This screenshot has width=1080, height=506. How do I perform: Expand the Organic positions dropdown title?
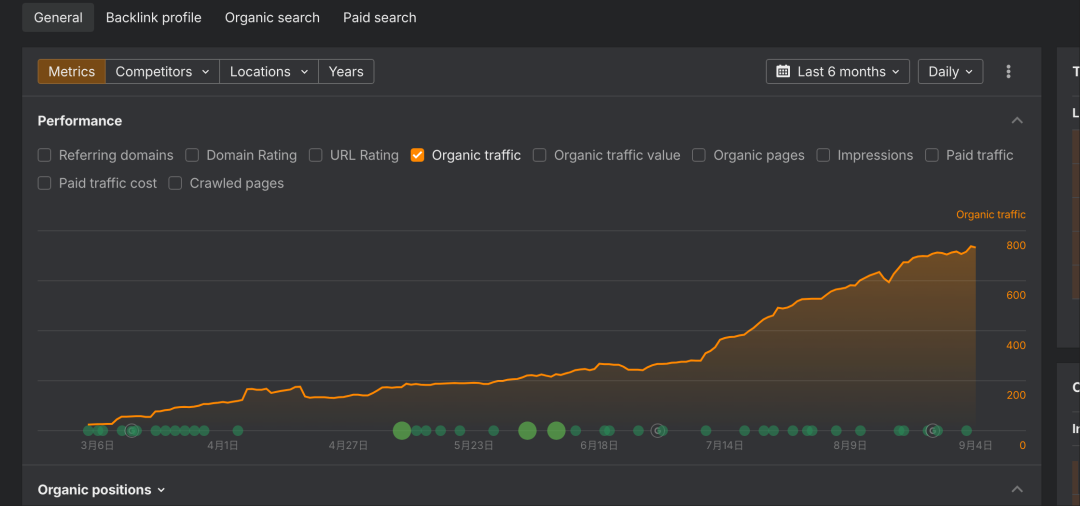coord(101,490)
